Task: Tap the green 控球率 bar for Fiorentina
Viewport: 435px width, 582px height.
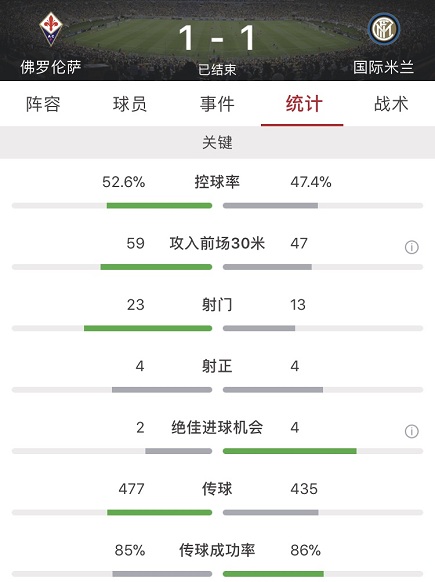Action: click(x=159, y=205)
